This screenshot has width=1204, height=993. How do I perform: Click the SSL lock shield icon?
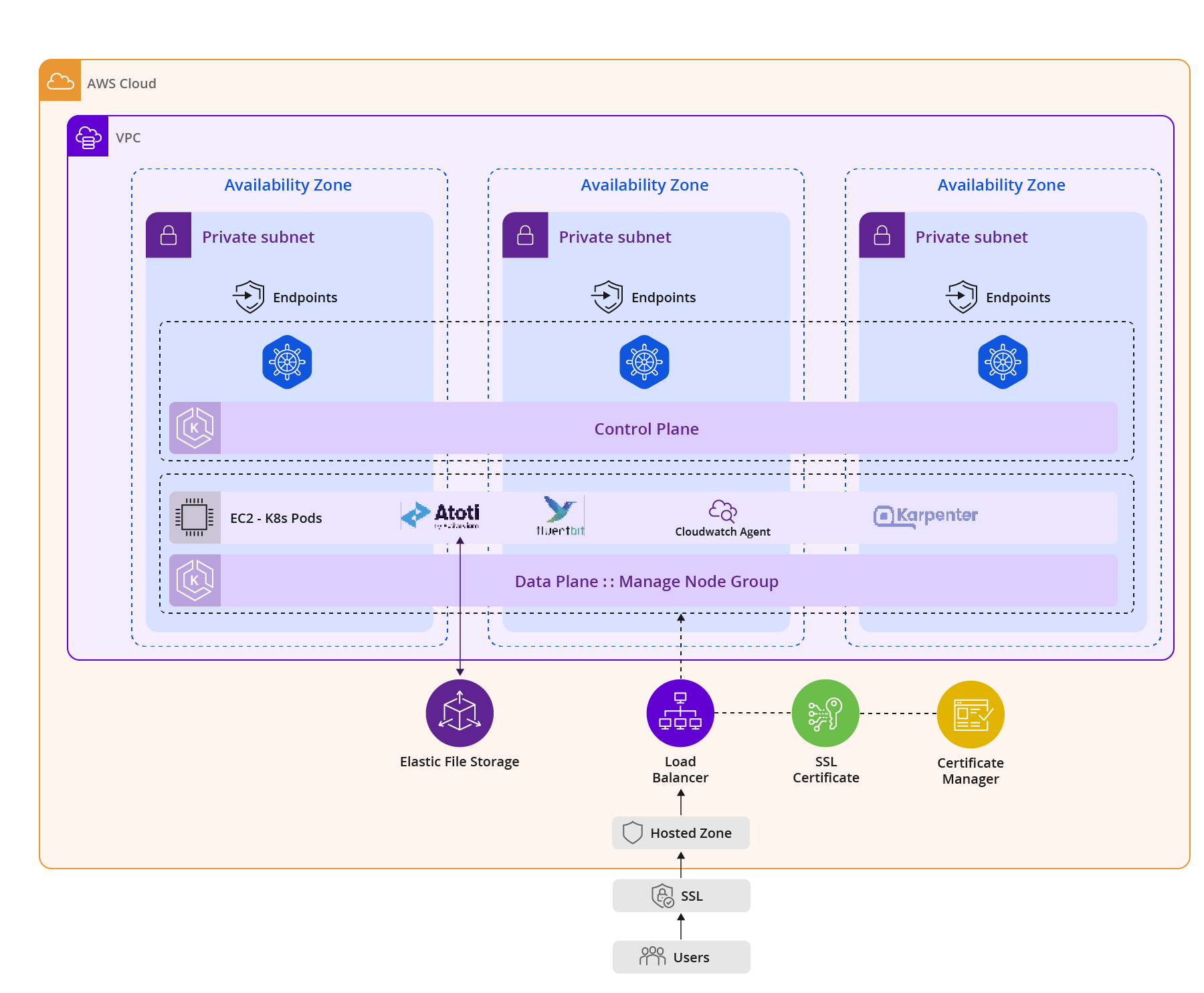663,895
